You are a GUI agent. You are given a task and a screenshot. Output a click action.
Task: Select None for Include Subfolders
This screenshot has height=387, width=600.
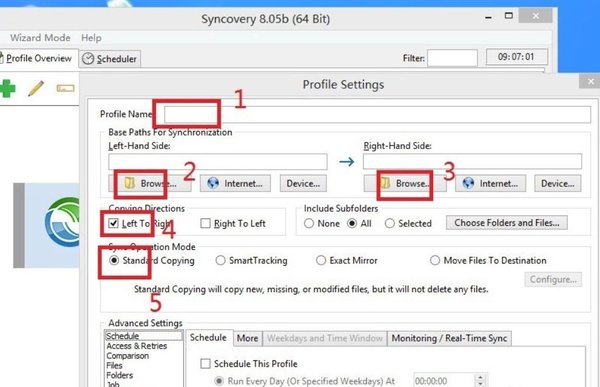point(309,223)
